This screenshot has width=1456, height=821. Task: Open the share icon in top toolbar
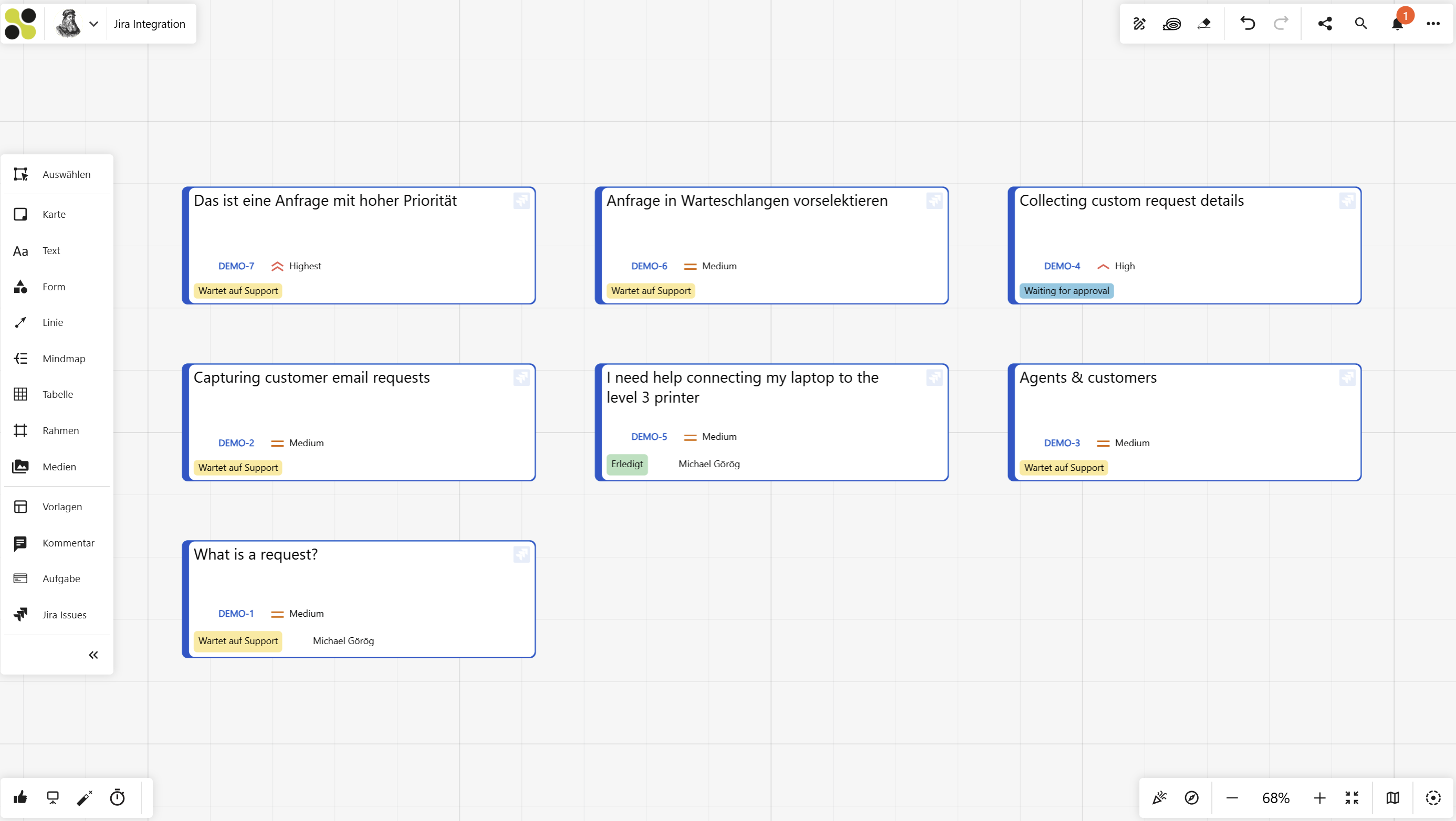point(1325,23)
